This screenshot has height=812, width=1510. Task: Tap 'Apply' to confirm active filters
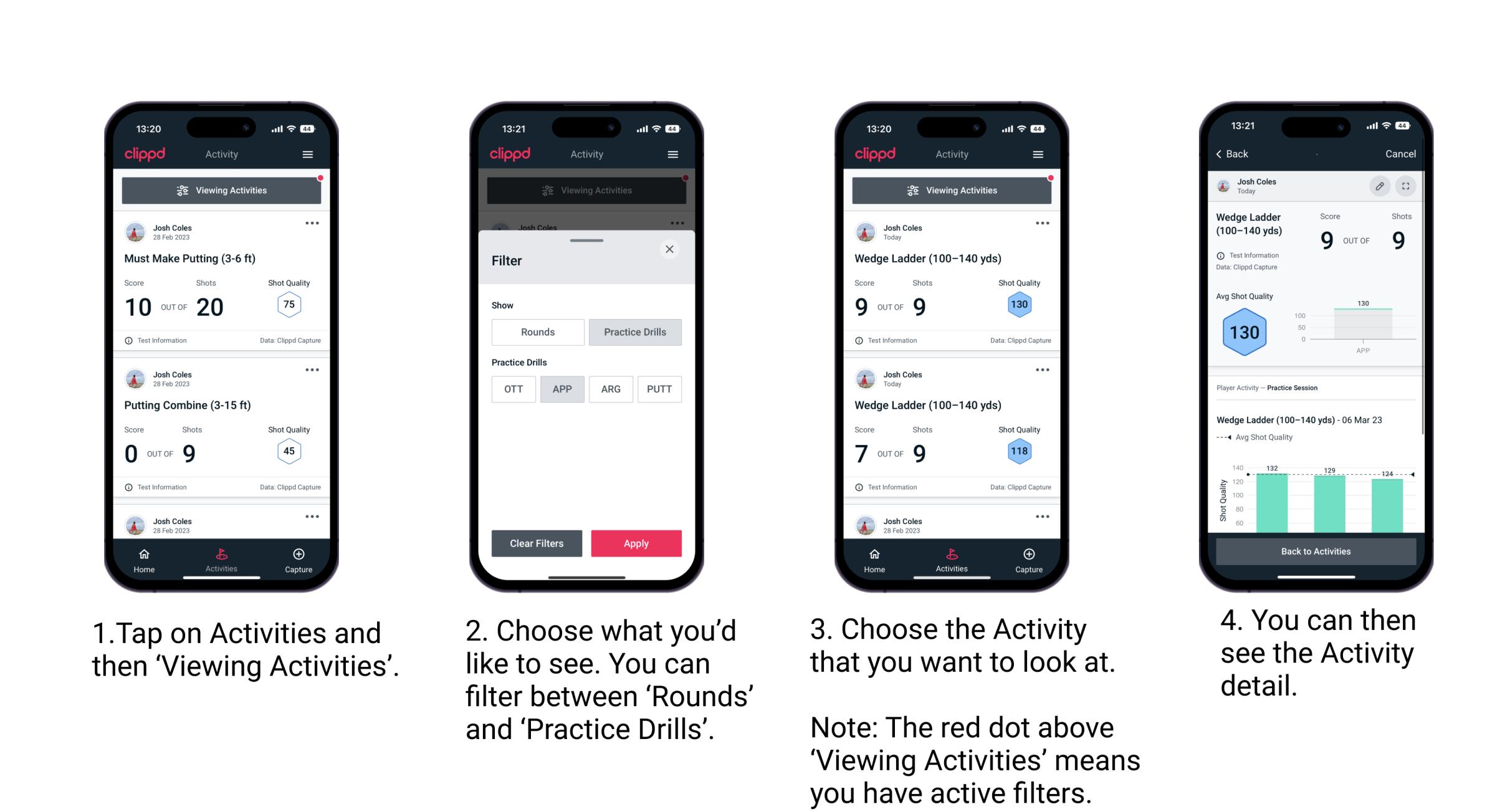coord(636,542)
